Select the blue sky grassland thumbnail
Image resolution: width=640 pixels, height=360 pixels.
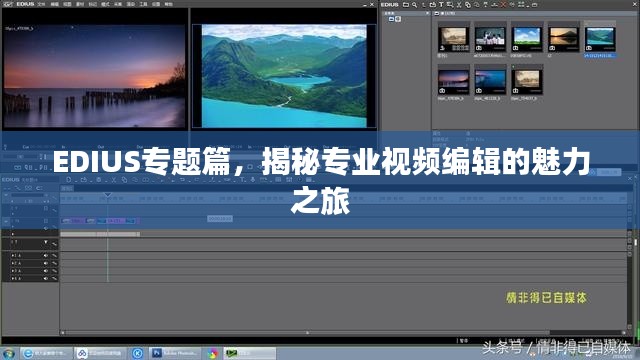[527, 39]
